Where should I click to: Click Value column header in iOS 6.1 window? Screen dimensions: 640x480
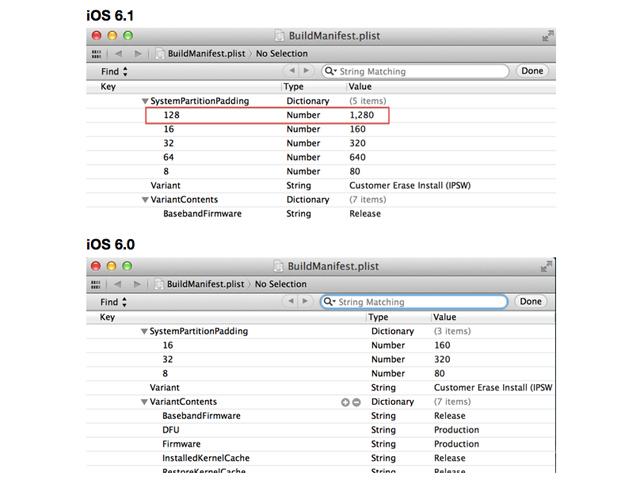(x=360, y=87)
